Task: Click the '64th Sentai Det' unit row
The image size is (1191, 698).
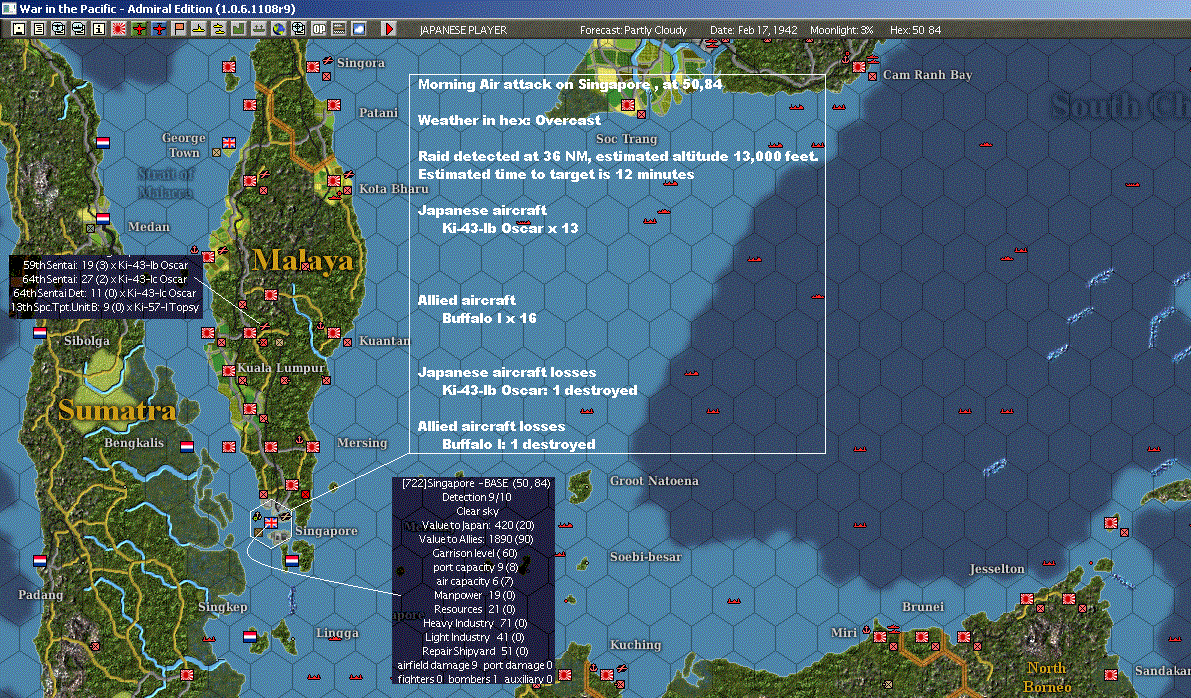Action: tap(105, 292)
